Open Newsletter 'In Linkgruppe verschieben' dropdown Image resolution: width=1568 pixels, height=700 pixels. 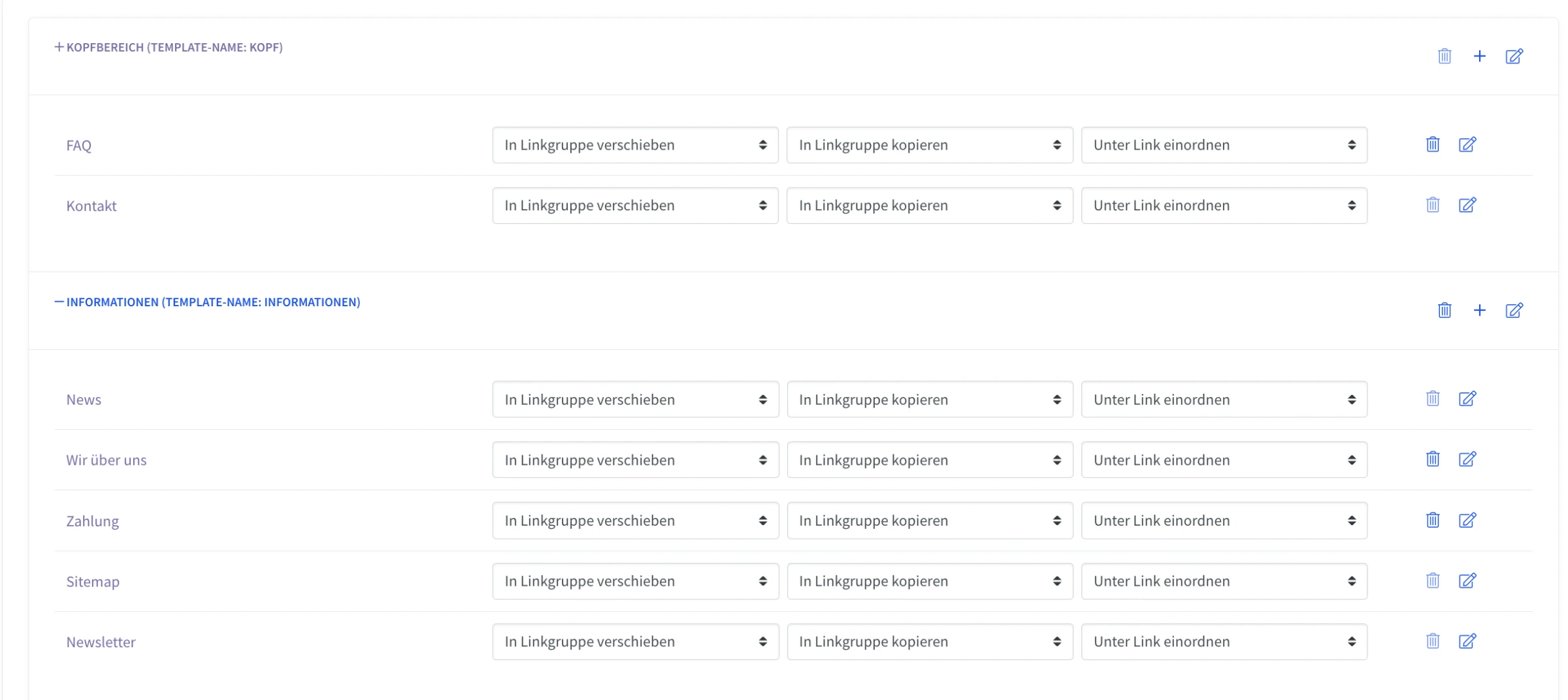pyautogui.click(x=635, y=642)
